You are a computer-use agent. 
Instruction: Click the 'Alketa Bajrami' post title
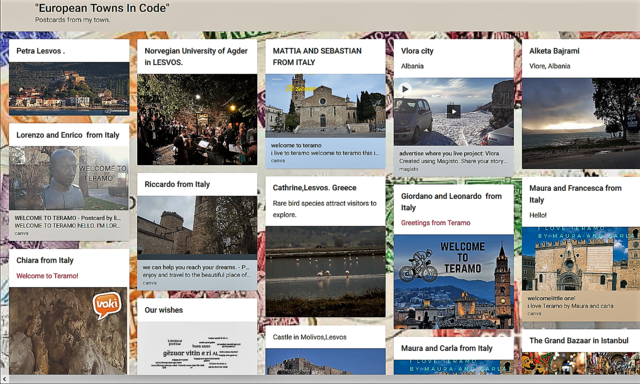[x=554, y=51]
